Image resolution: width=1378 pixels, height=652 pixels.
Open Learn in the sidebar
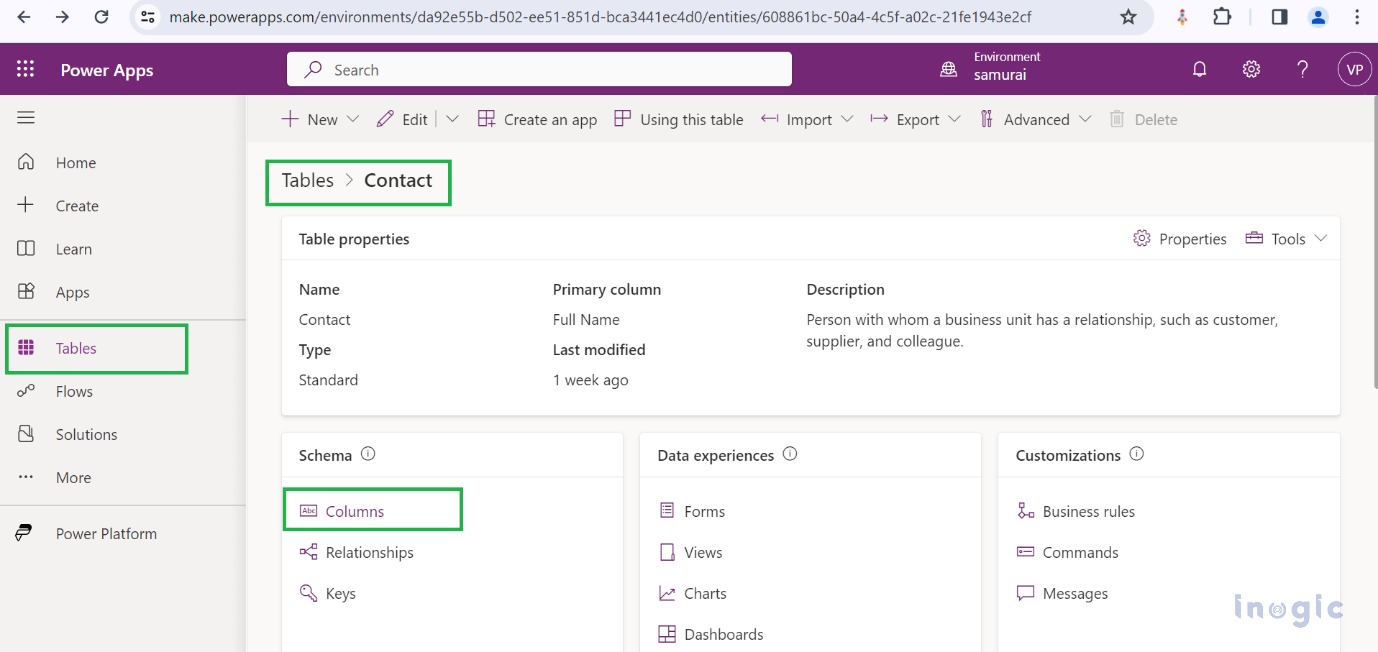pos(74,249)
